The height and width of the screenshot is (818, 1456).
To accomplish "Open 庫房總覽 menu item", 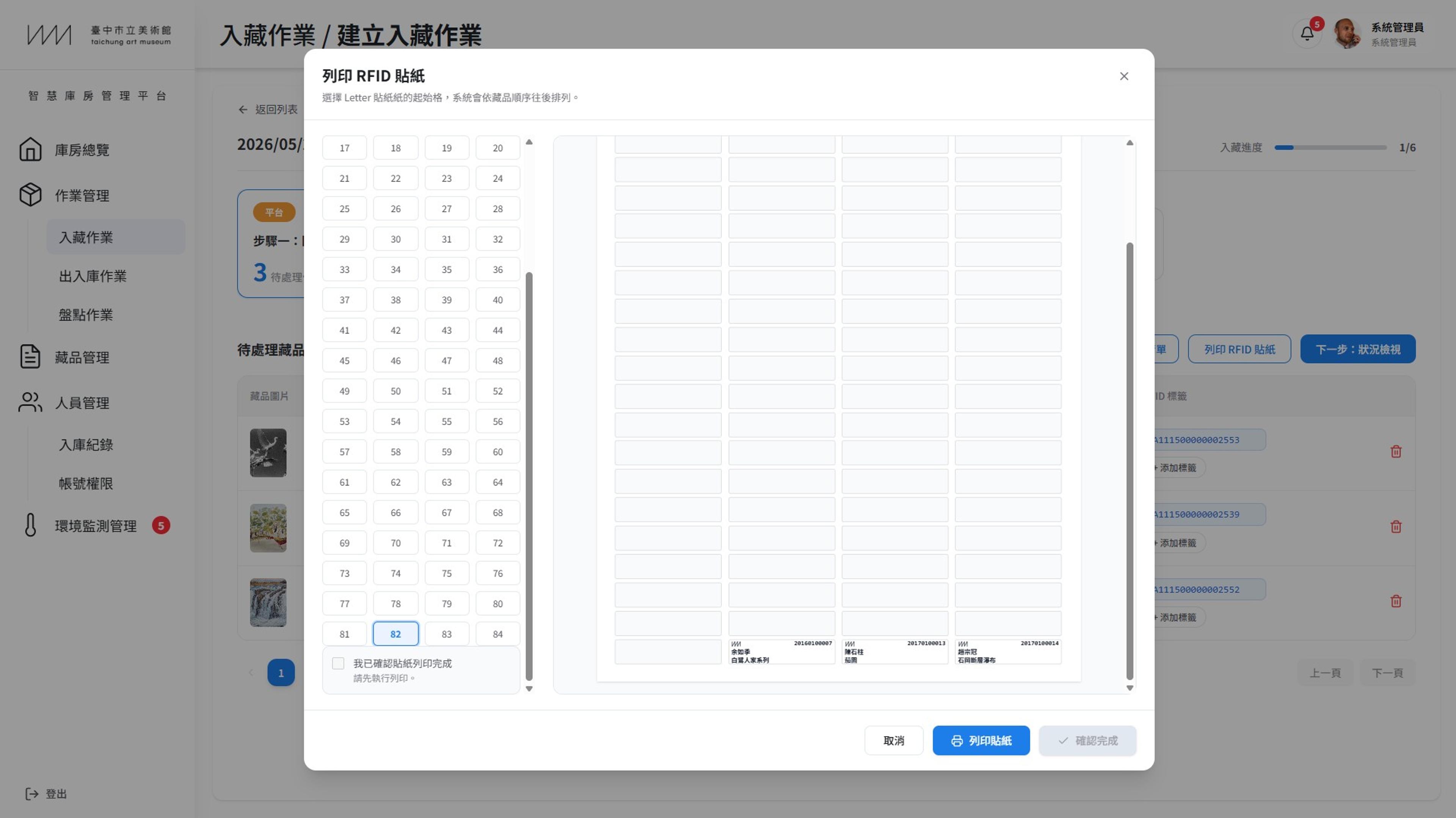I will click(82, 150).
